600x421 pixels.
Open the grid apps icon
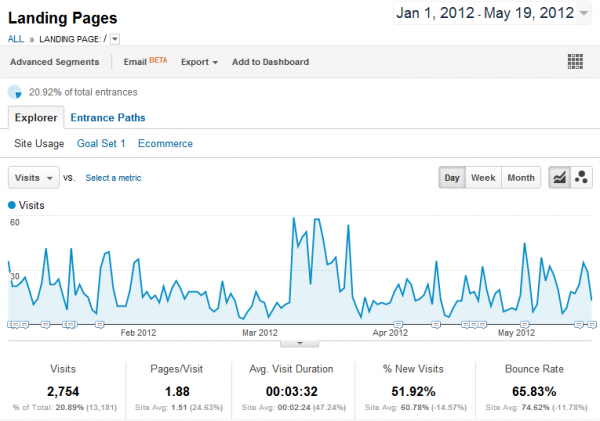click(575, 62)
